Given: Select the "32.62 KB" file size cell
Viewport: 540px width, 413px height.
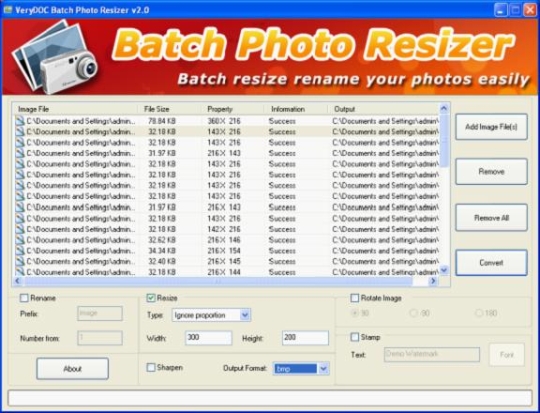Looking at the screenshot, I should (162, 240).
